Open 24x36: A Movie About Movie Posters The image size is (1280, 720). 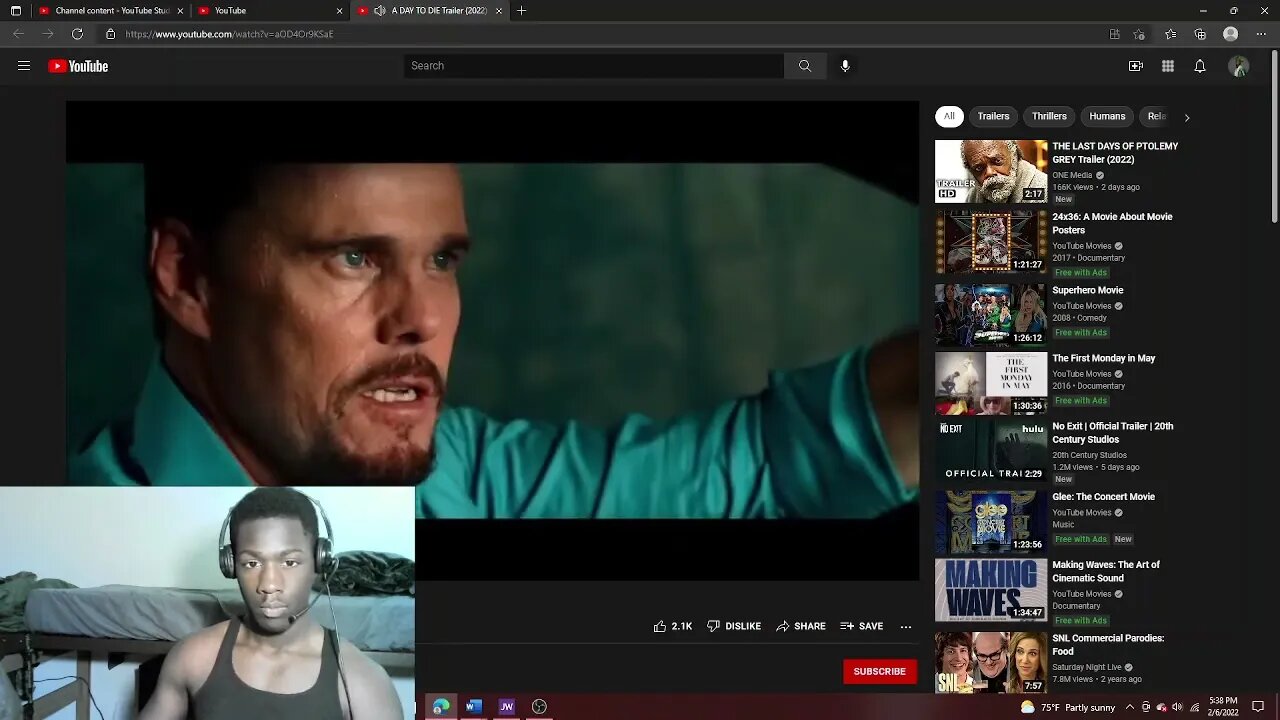1112,223
